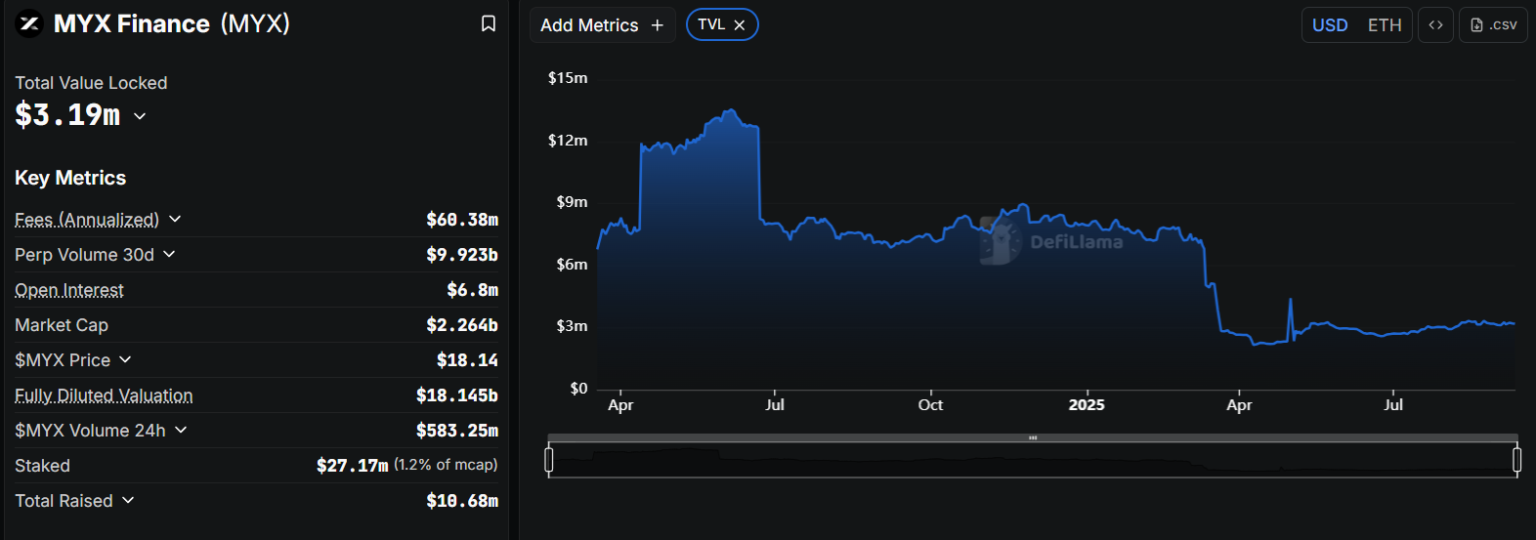Click the left handle of time range slider
The height and width of the screenshot is (540, 1536).
(x=549, y=459)
